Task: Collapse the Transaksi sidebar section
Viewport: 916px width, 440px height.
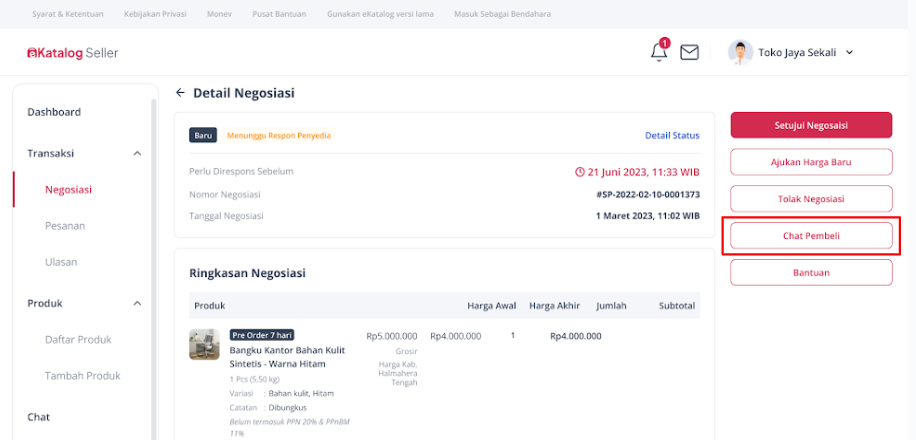Action: [x=137, y=153]
